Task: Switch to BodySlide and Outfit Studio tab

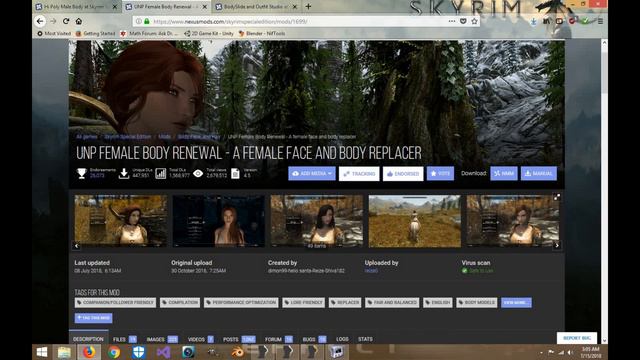Action: tap(256, 7)
